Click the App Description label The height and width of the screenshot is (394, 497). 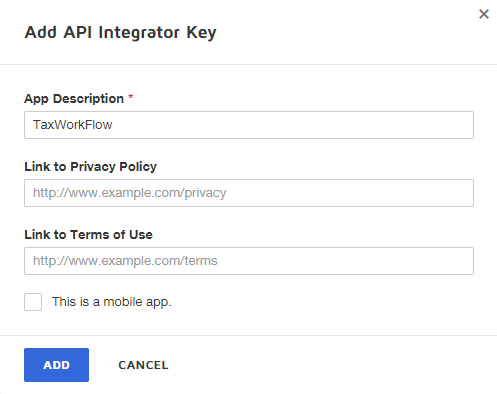click(x=74, y=99)
